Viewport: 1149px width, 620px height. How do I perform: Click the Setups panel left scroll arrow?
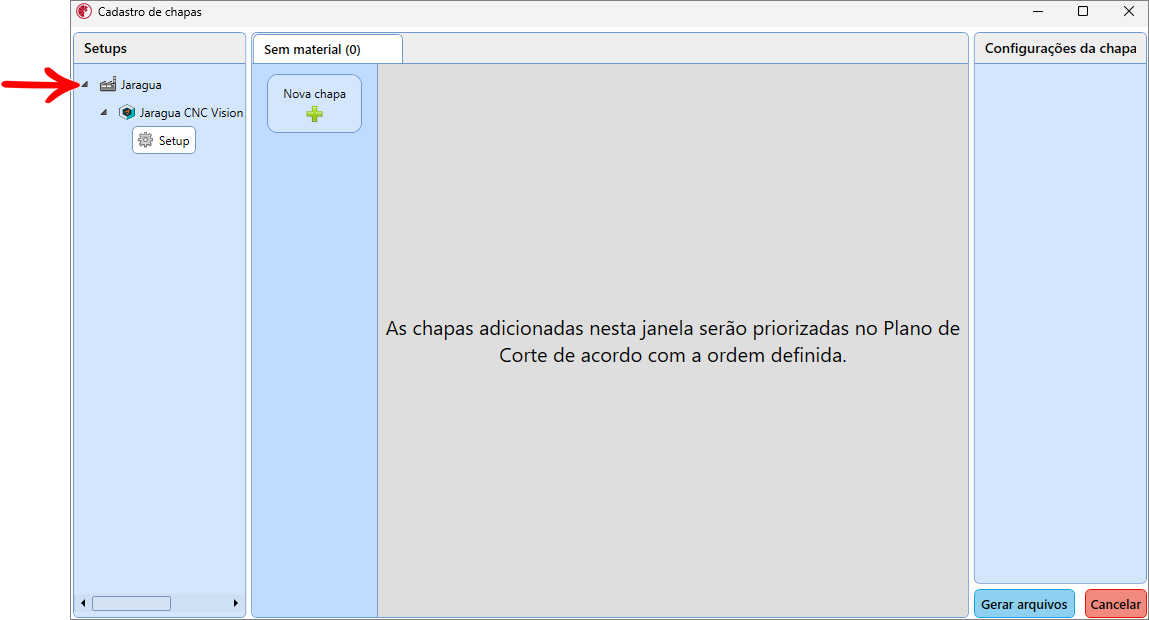pyautogui.click(x=83, y=603)
